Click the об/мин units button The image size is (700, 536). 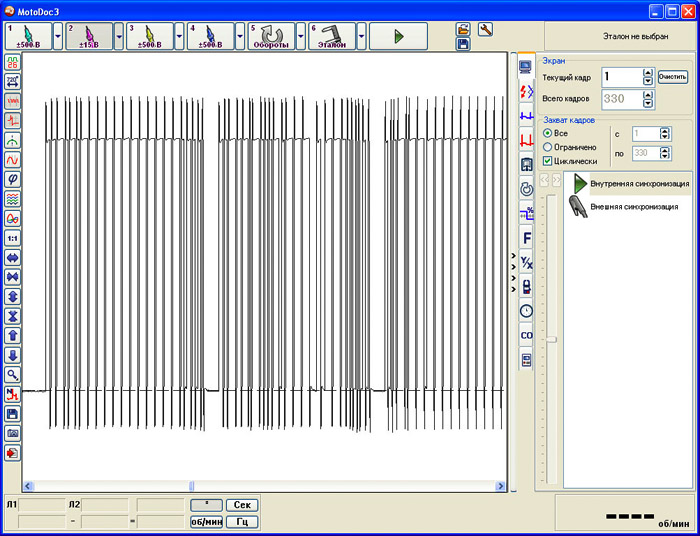pos(206,521)
